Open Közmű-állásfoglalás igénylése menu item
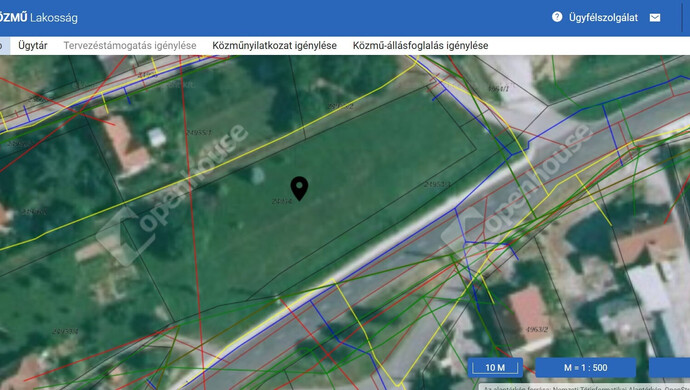This screenshot has height=390, width=690. (420, 45)
